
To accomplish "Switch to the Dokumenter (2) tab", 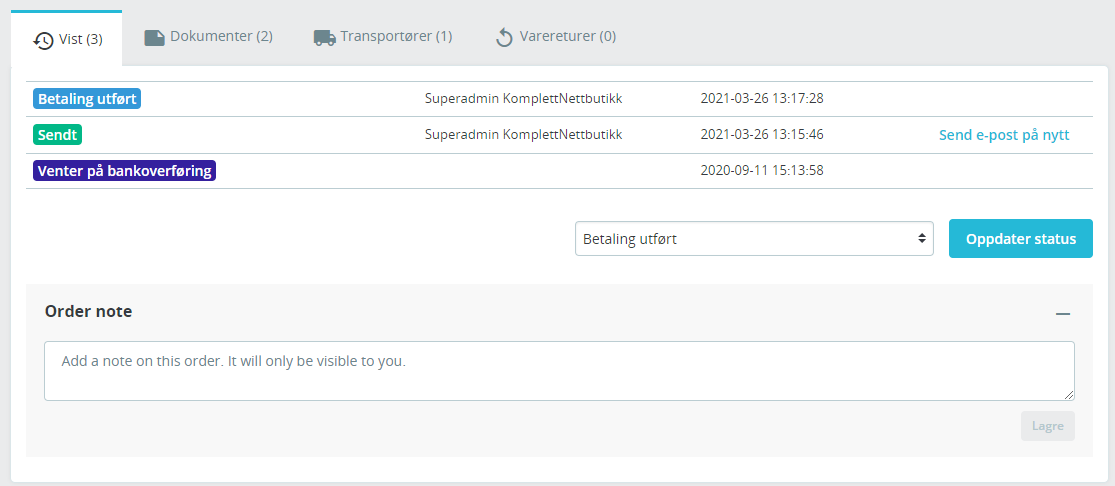I will click(208, 37).
